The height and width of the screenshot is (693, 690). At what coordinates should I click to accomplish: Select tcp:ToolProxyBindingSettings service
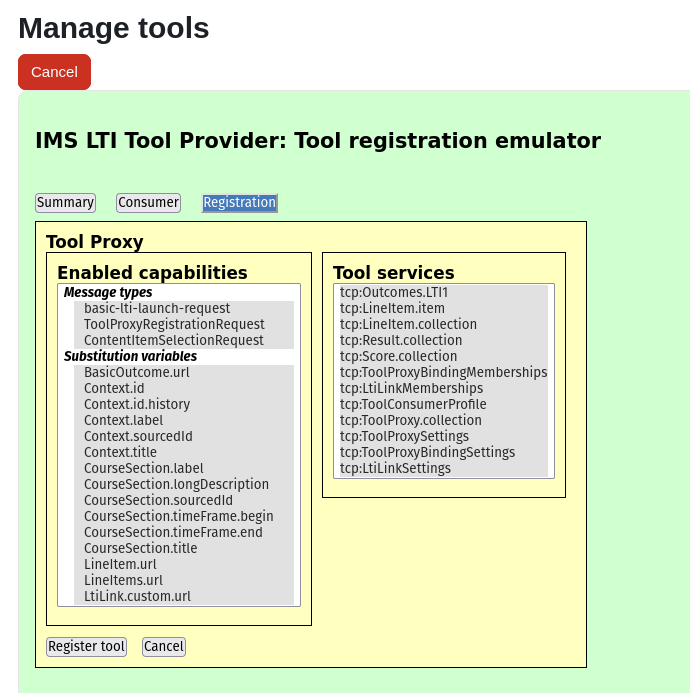pyautogui.click(x=444, y=452)
